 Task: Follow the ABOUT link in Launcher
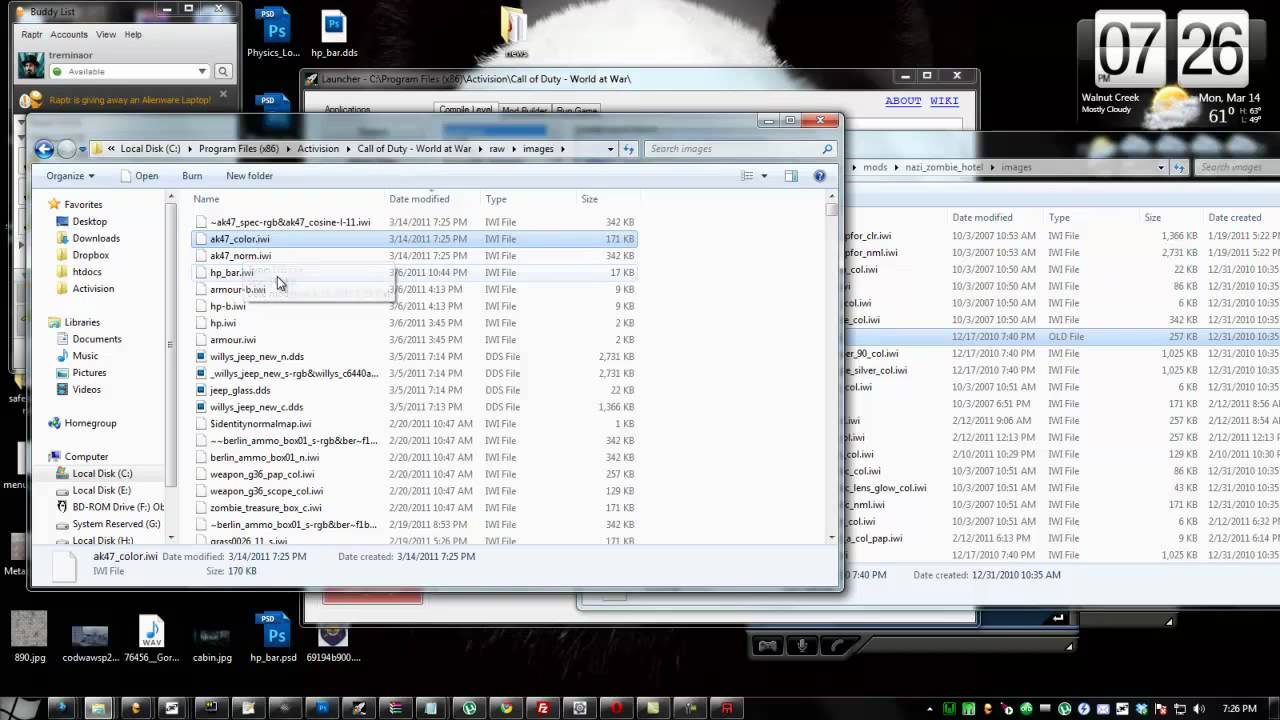pos(903,101)
